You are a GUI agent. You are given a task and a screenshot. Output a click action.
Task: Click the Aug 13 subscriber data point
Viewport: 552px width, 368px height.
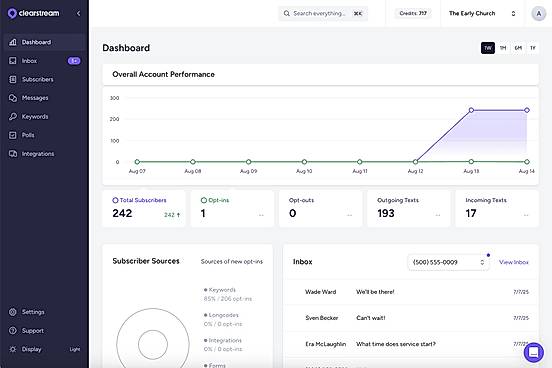click(x=471, y=110)
